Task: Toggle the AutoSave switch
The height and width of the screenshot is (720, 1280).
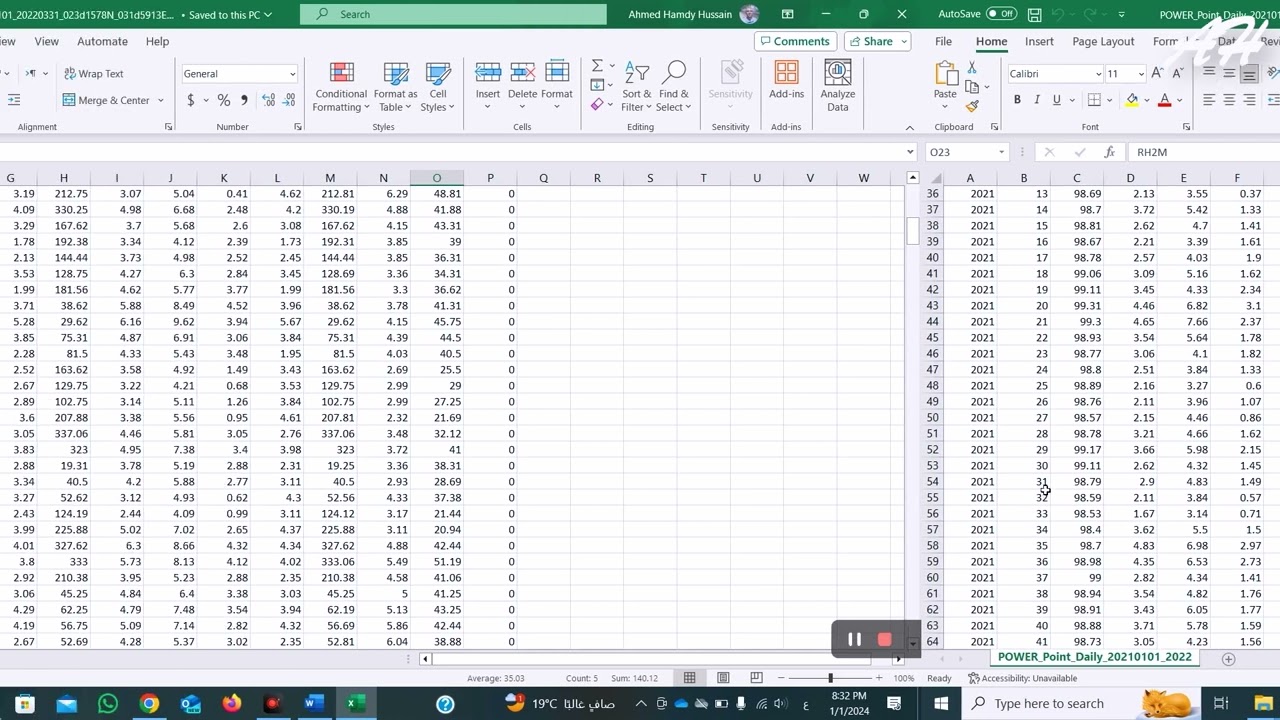Action: pyautogui.click(x=1001, y=14)
